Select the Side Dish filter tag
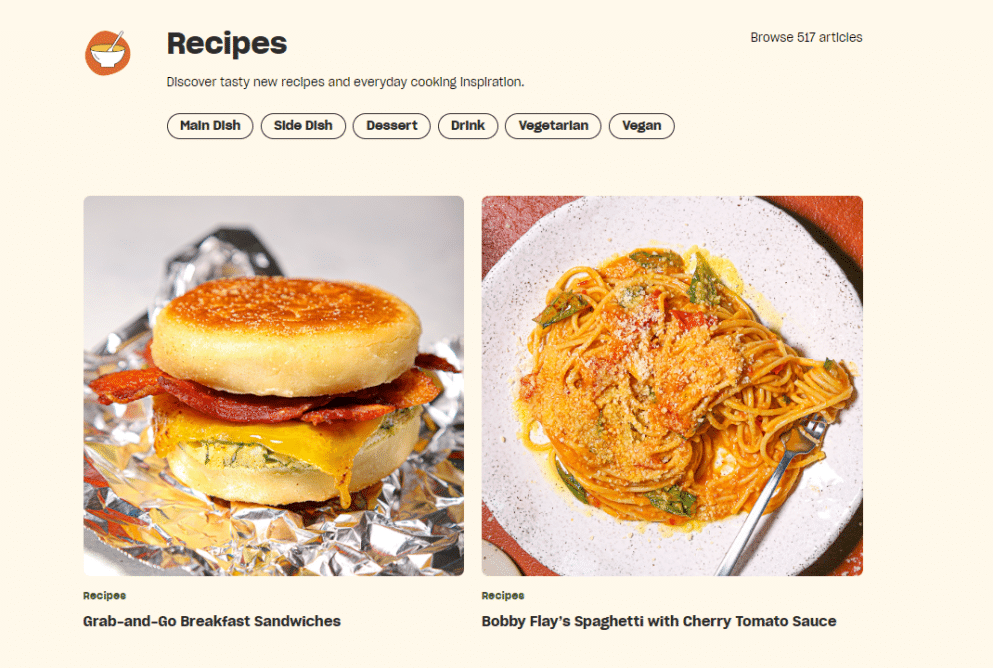The height and width of the screenshot is (668, 993). coord(303,125)
